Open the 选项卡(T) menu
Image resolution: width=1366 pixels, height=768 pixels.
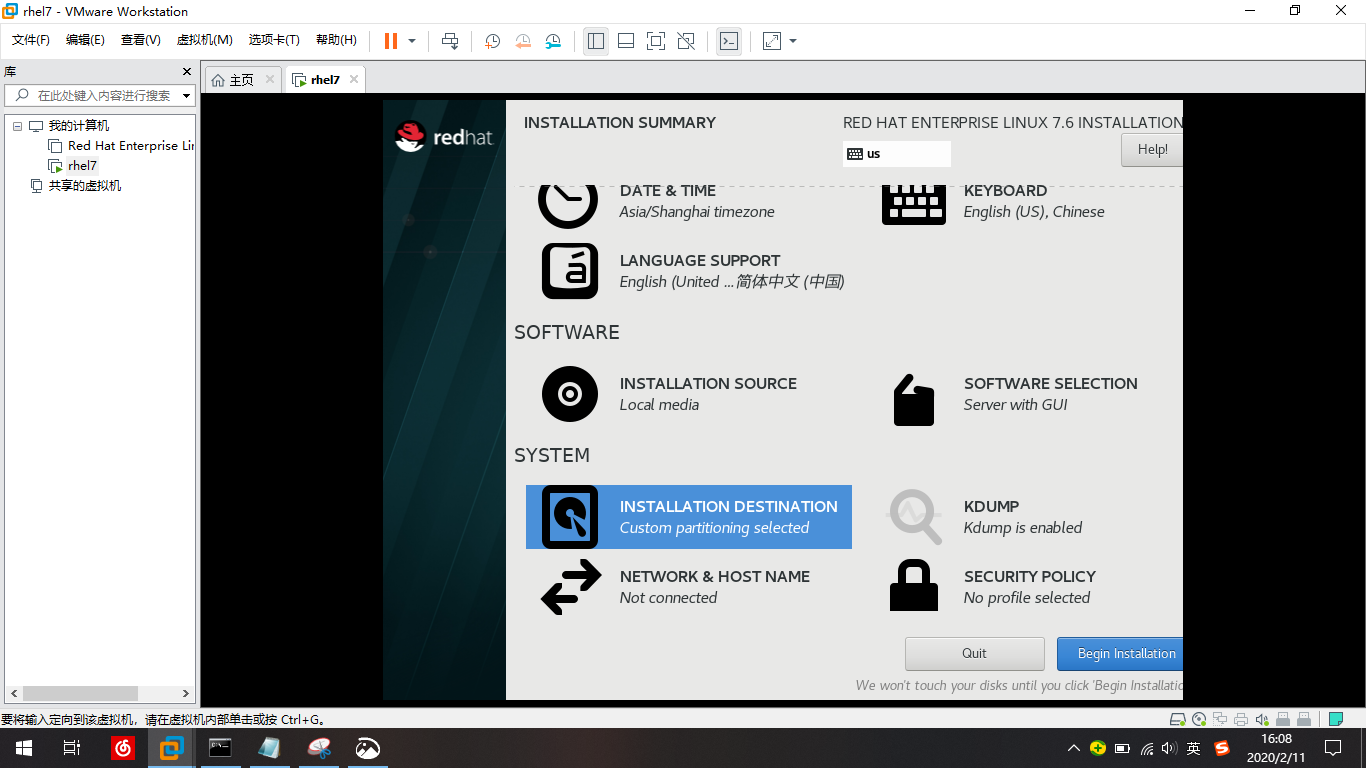[x=275, y=40]
